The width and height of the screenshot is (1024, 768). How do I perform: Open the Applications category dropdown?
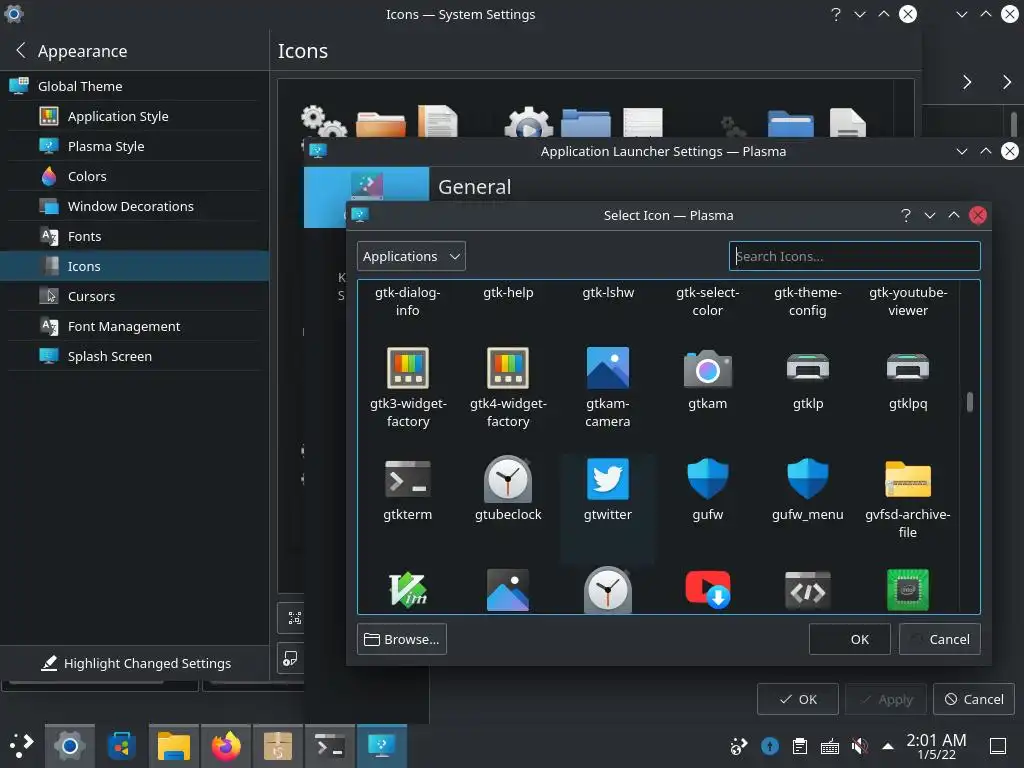[411, 256]
